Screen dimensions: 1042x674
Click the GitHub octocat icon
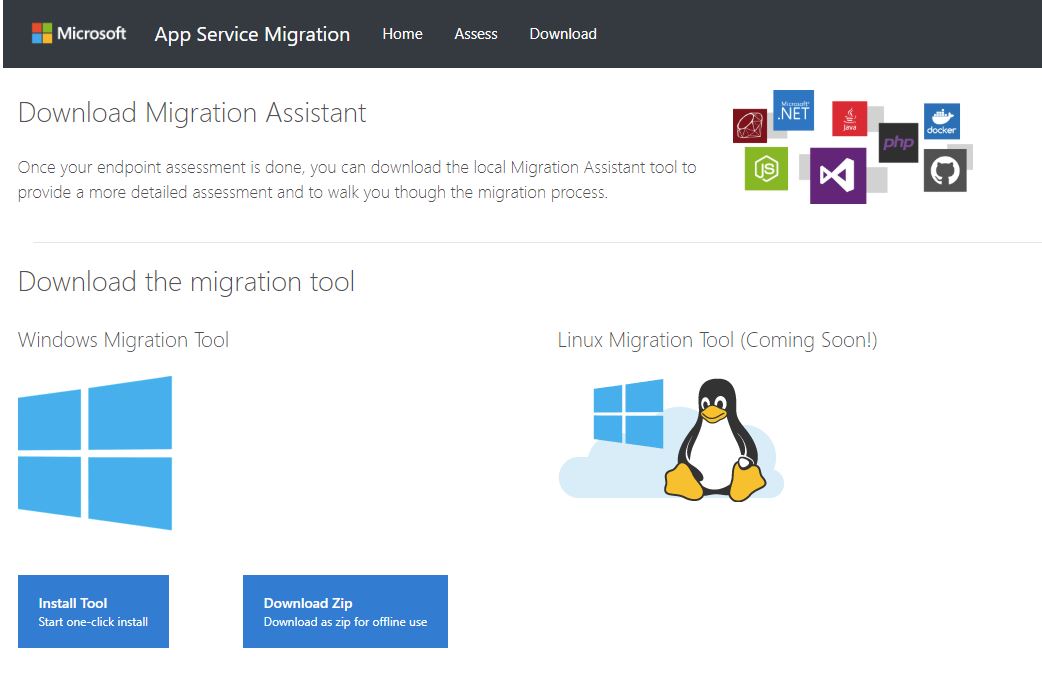[945, 171]
